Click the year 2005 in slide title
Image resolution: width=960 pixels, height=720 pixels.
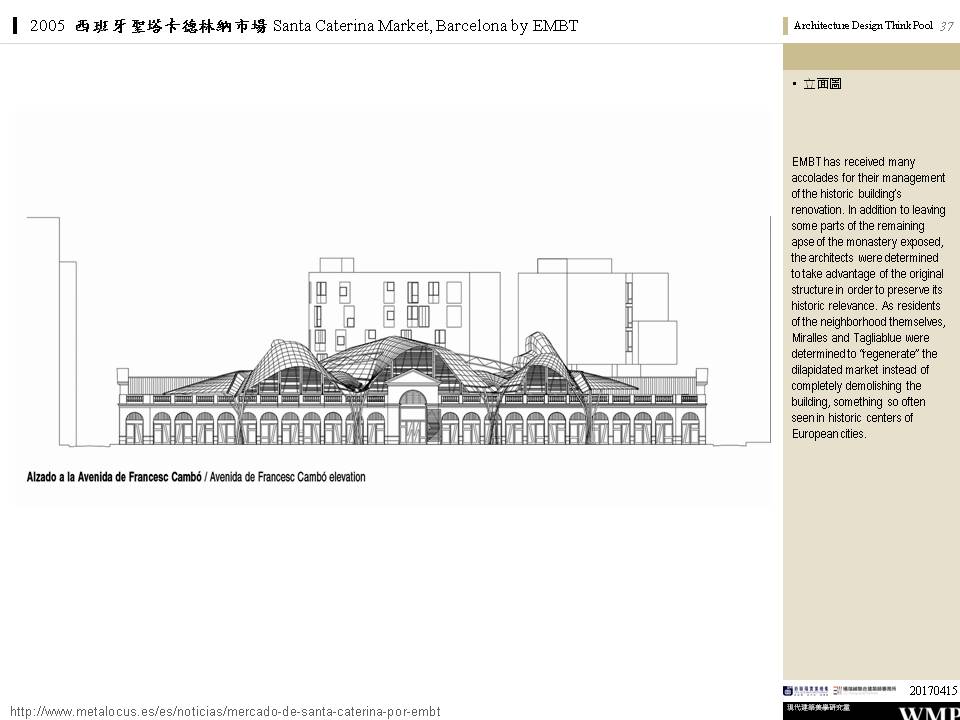coord(48,26)
